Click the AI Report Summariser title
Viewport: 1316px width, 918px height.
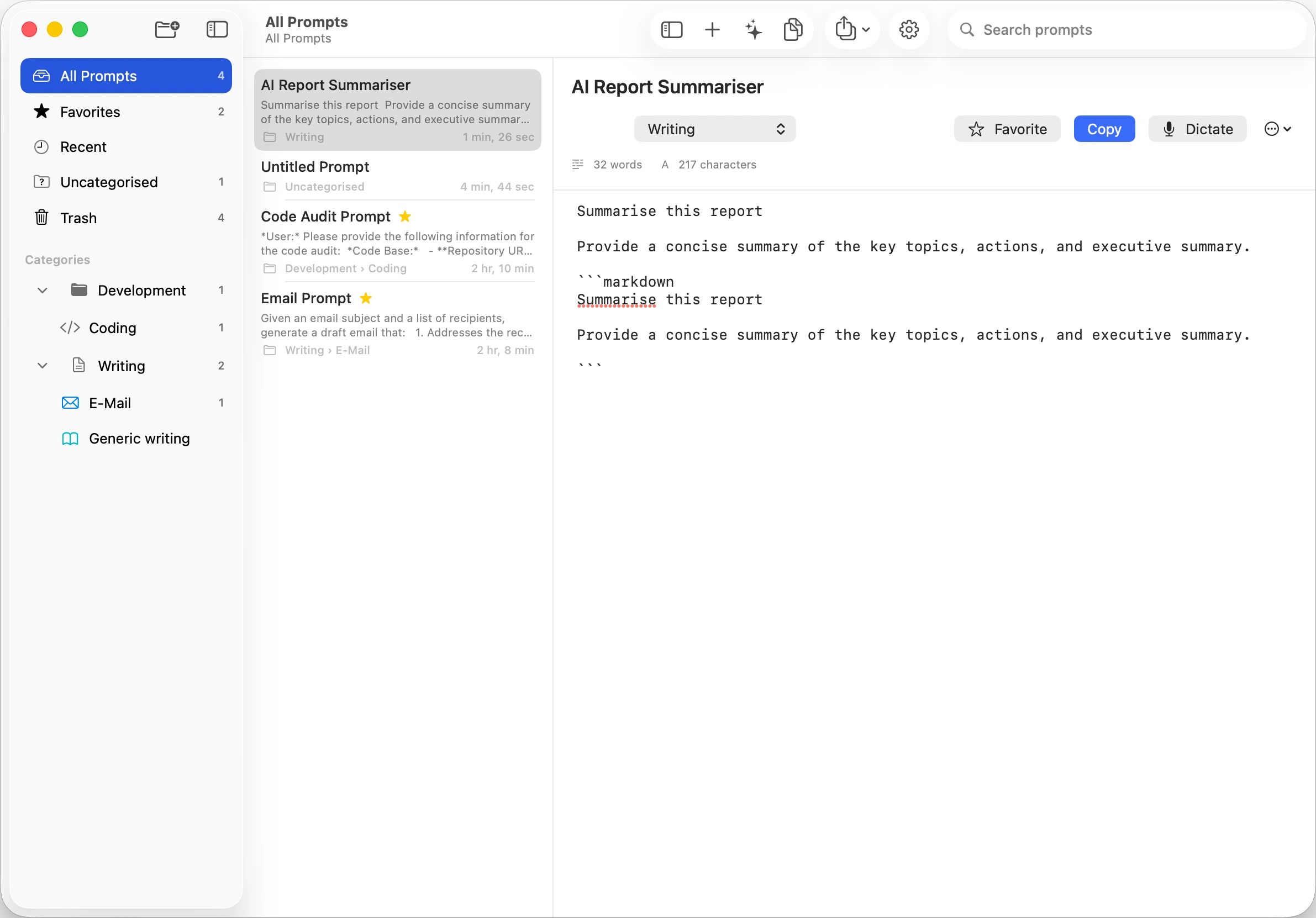[x=667, y=87]
